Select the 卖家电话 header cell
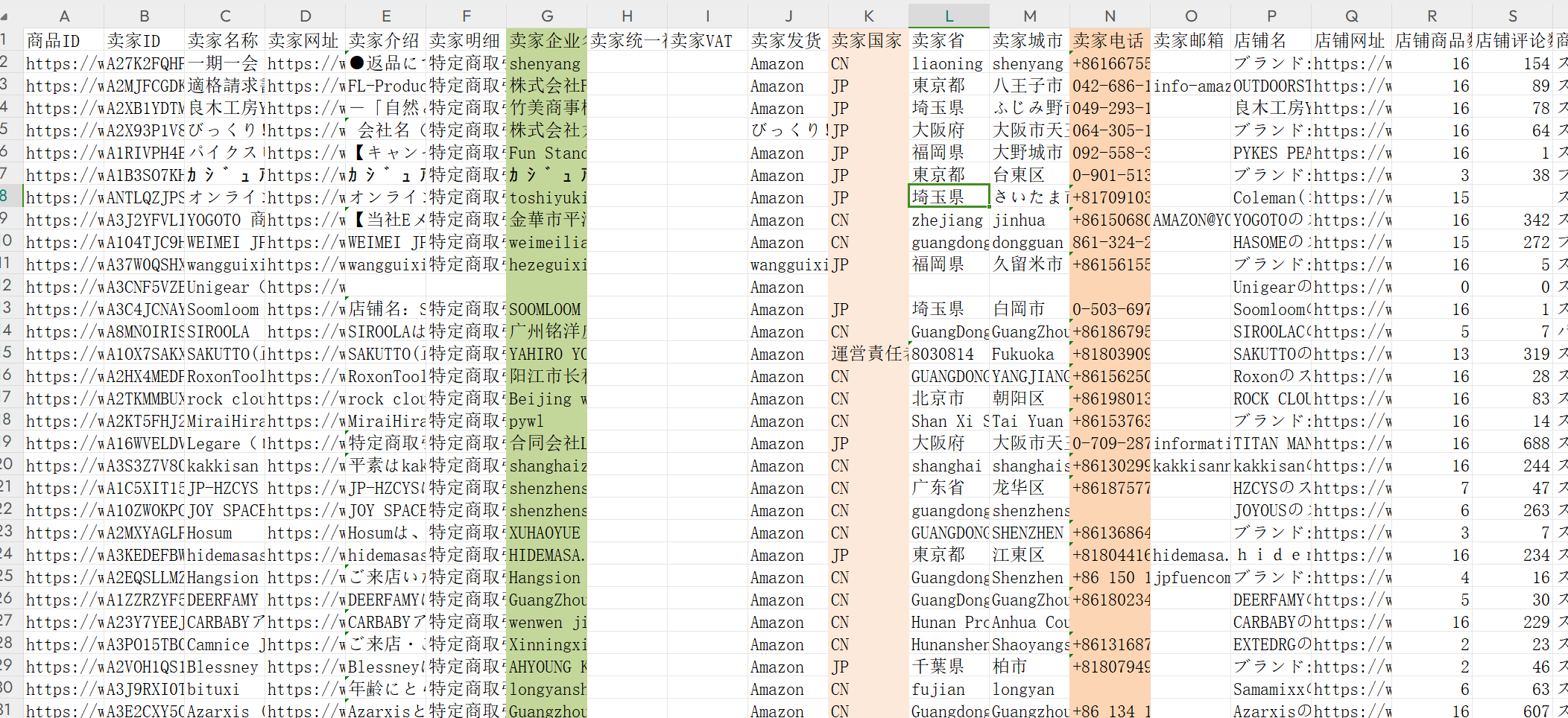 click(1110, 41)
